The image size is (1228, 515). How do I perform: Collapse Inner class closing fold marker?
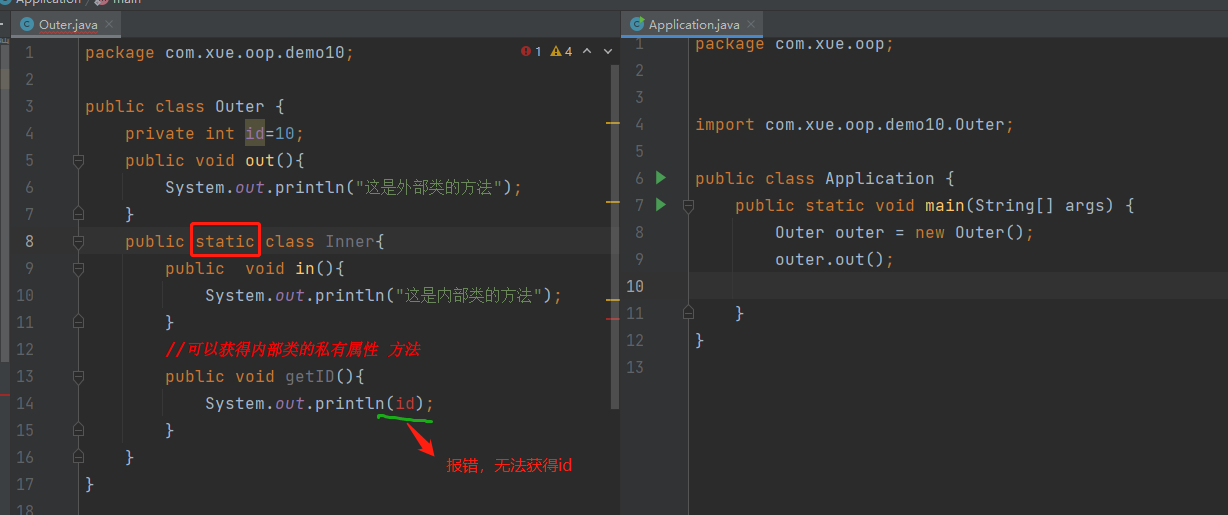(x=78, y=457)
